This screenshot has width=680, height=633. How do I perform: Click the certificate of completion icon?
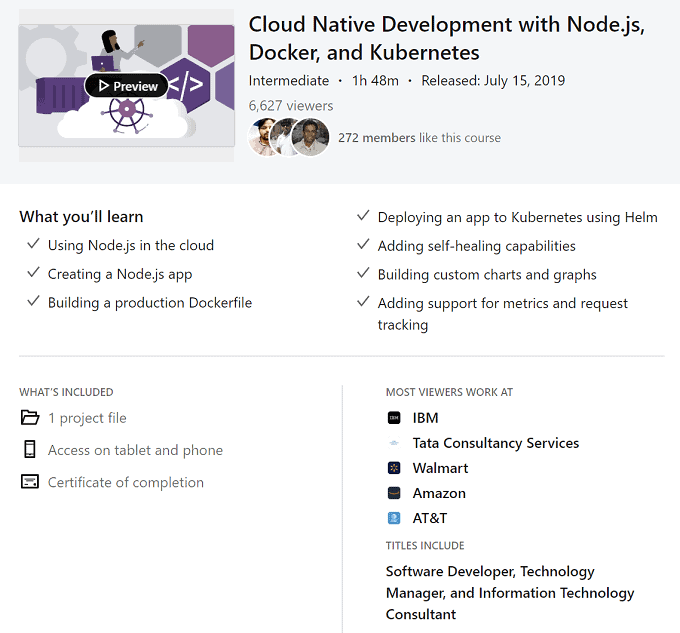(x=30, y=482)
